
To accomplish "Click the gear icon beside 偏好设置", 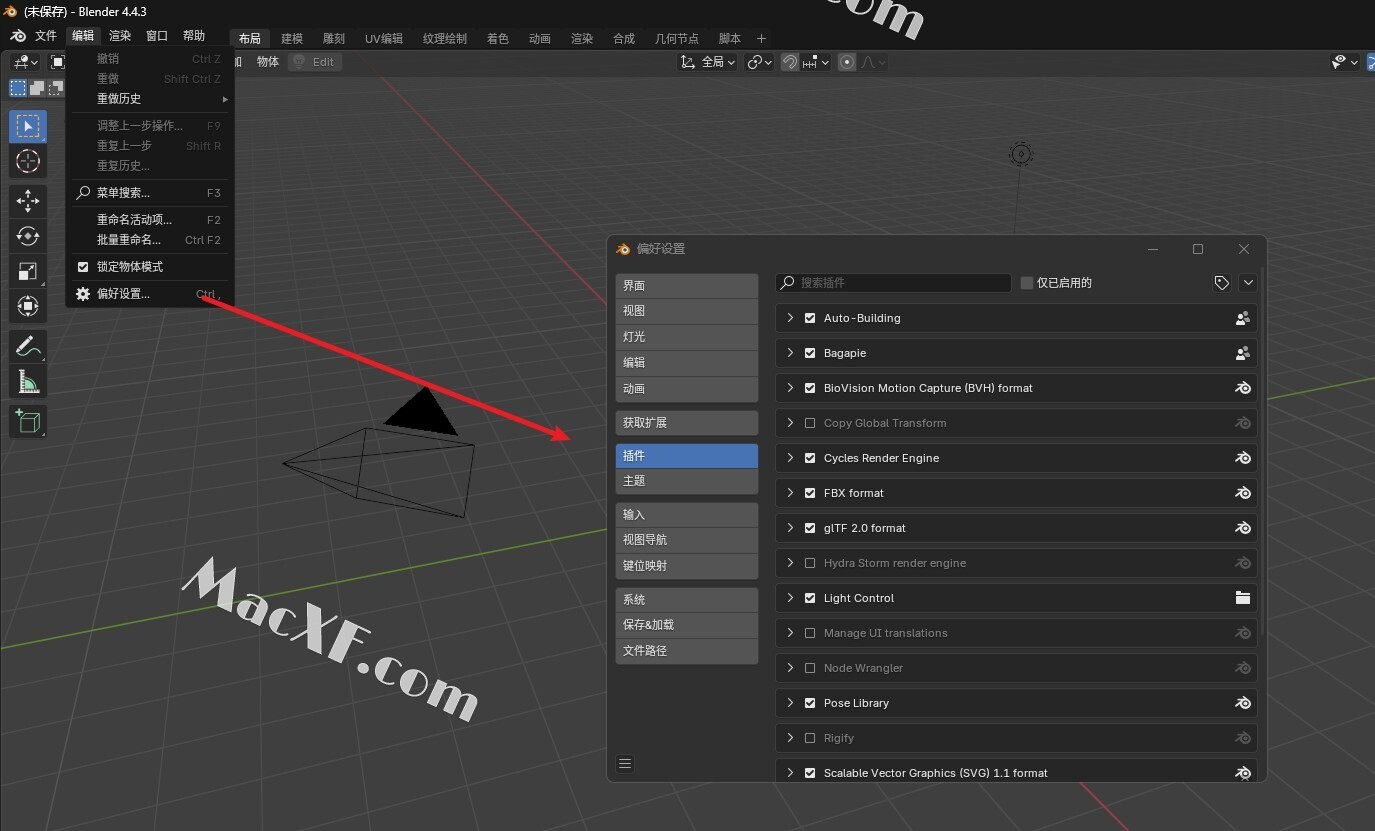I will 83,294.
